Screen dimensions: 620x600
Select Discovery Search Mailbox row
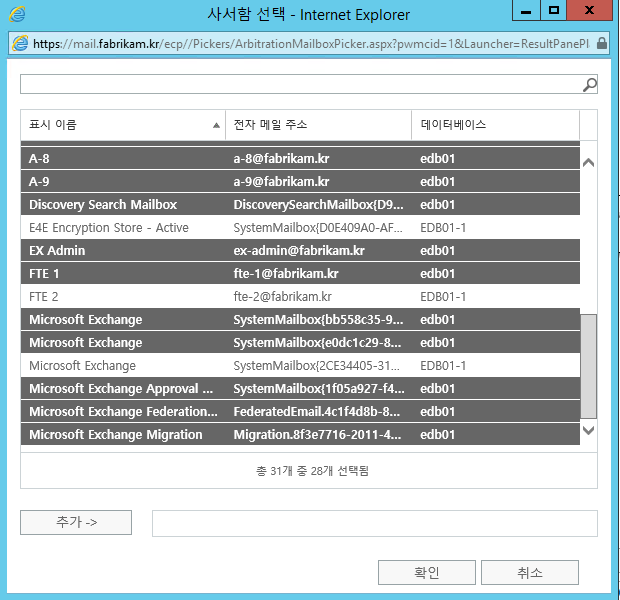[300, 204]
